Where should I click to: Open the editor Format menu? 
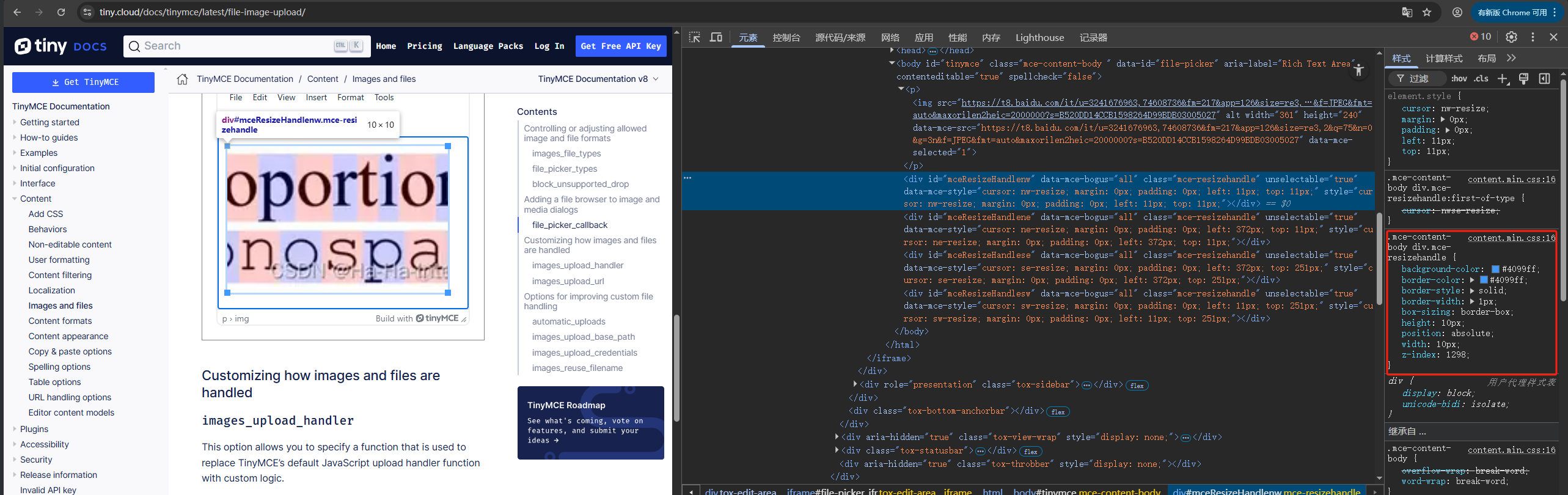pos(350,98)
